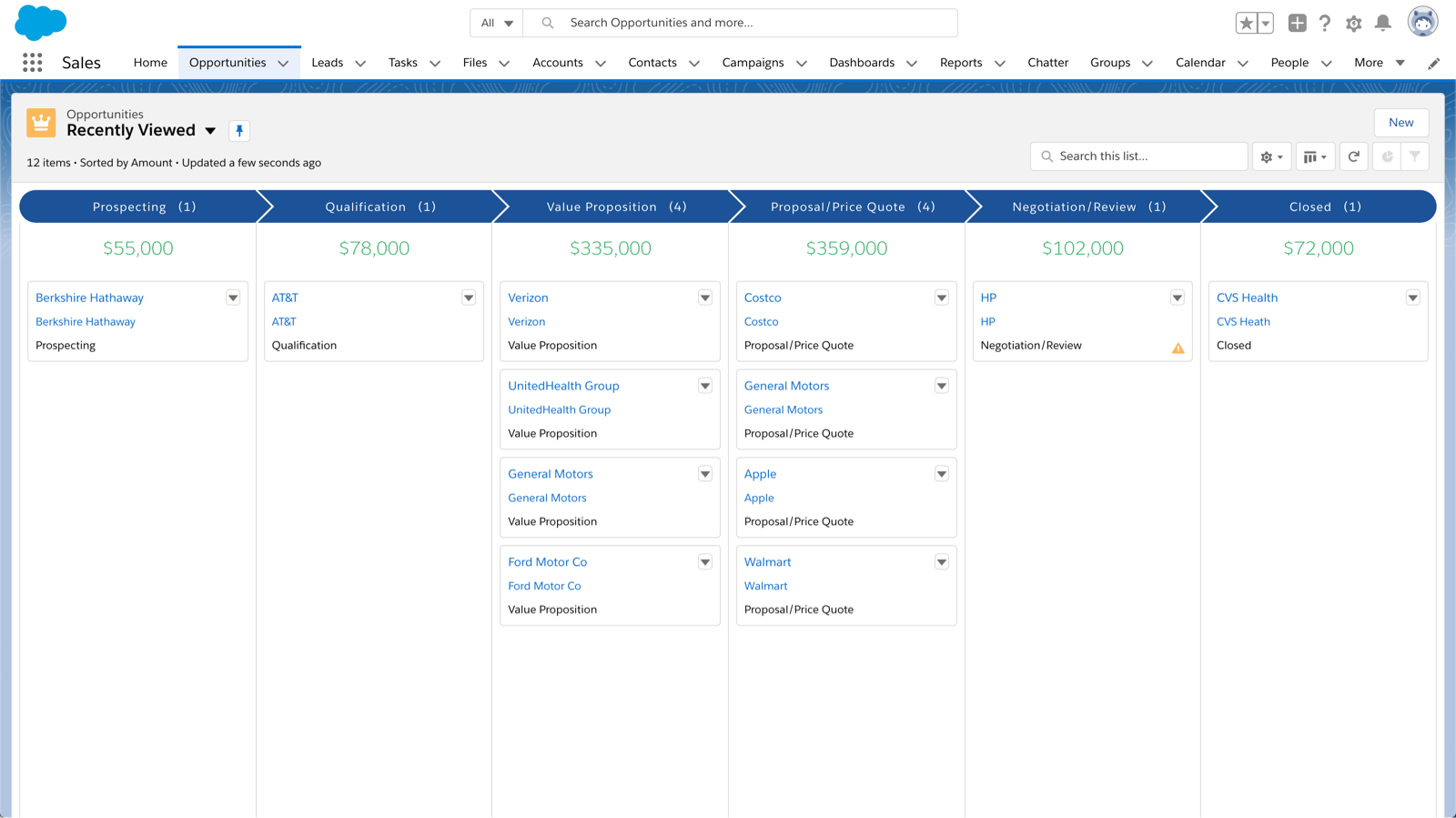The height and width of the screenshot is (818, 1456).
Task: Open Notifications bell icon
Action: (1382, 23)
